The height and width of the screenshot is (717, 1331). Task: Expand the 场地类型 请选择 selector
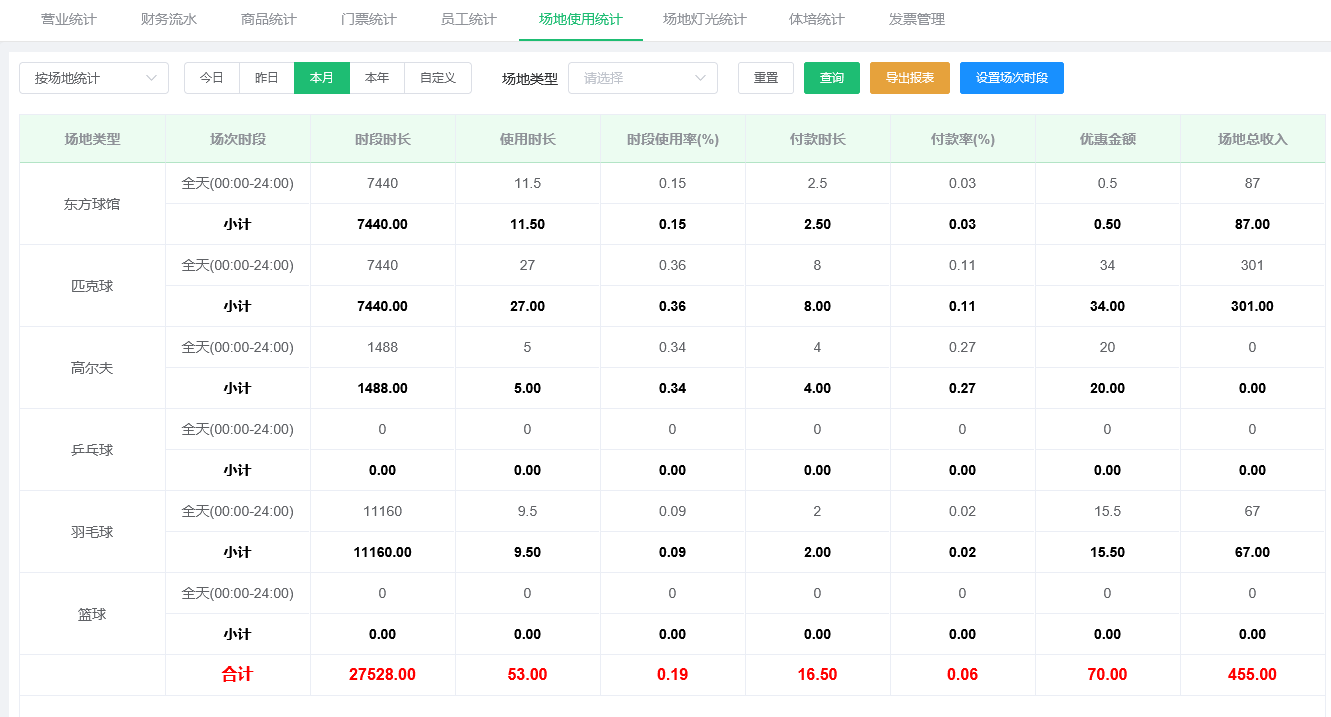tap(643, 78)
